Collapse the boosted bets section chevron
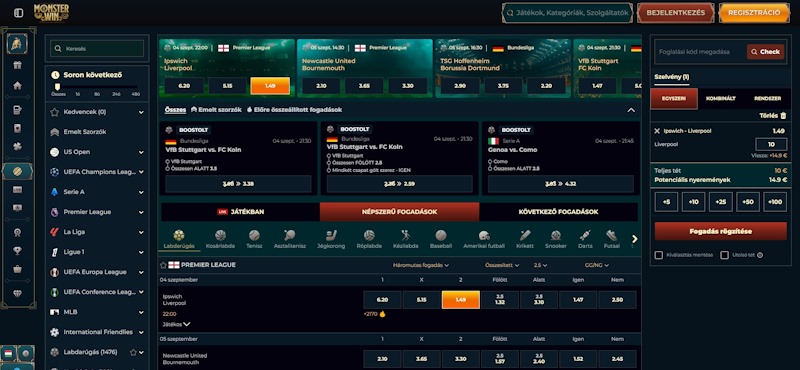 tap(631, 110)
